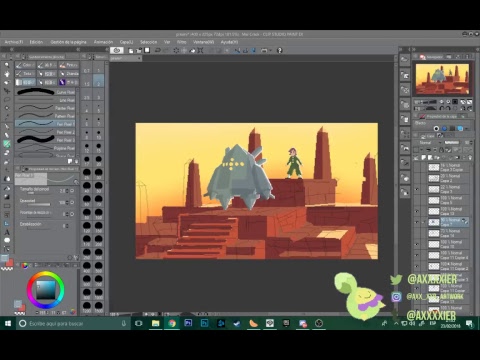Choose brush size preset 5
The width and height of the screenshot is (480, 360).
pos(99,108)
